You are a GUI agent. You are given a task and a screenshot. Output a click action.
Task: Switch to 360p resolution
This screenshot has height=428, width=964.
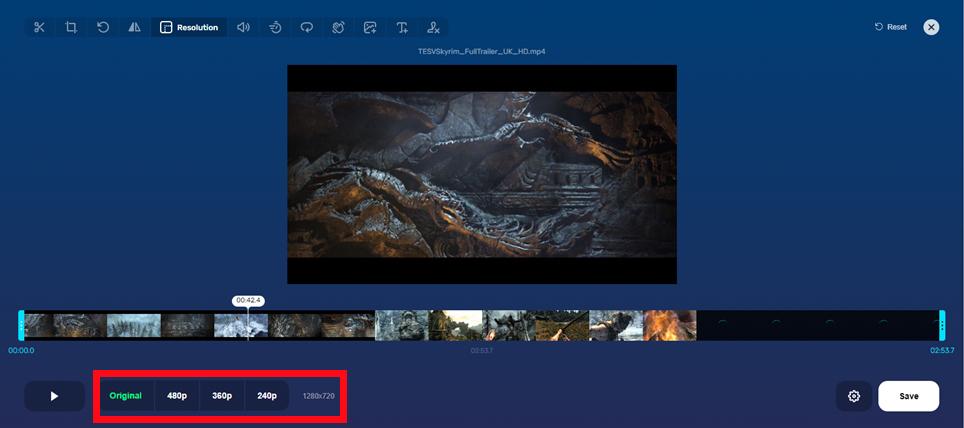click(222, 396)
